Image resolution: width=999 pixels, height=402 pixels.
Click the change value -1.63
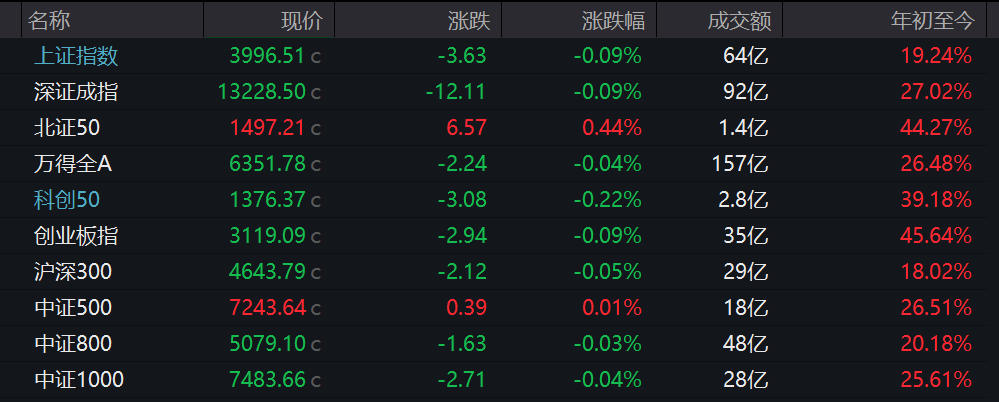(462, 344)
